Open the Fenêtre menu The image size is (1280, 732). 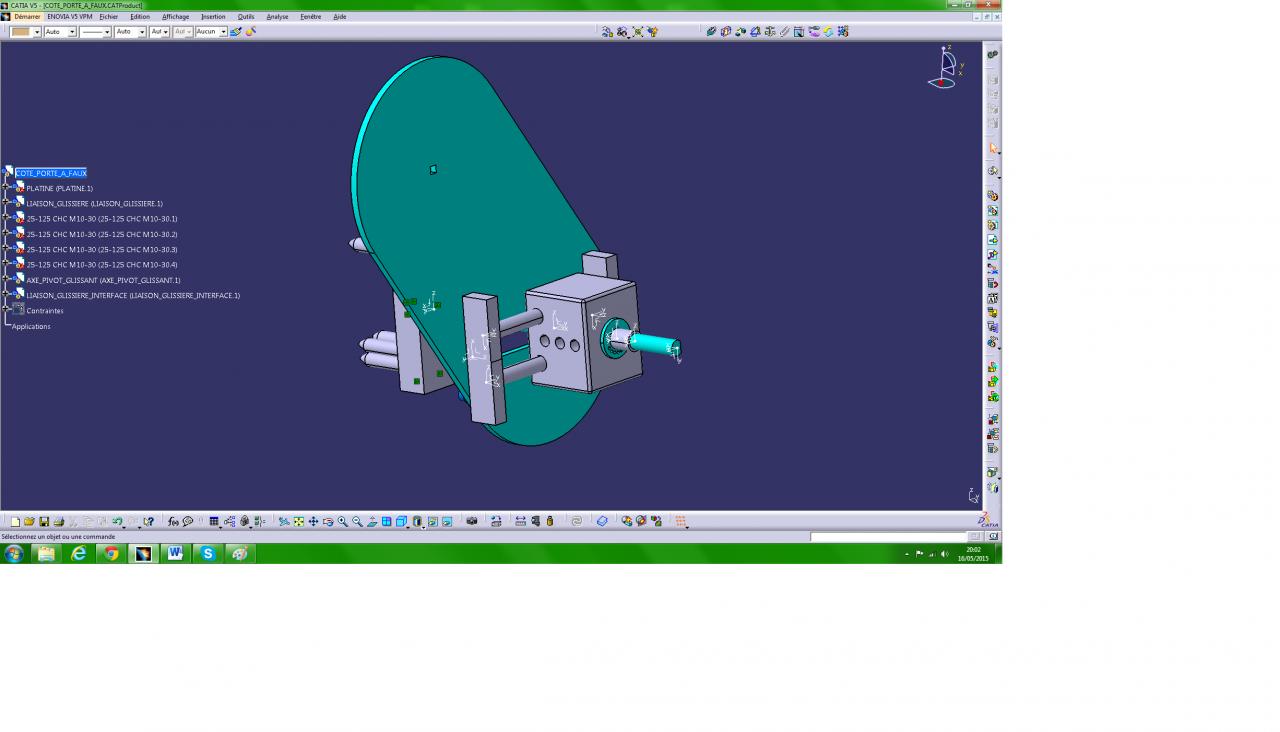click(x=310, y=17)
